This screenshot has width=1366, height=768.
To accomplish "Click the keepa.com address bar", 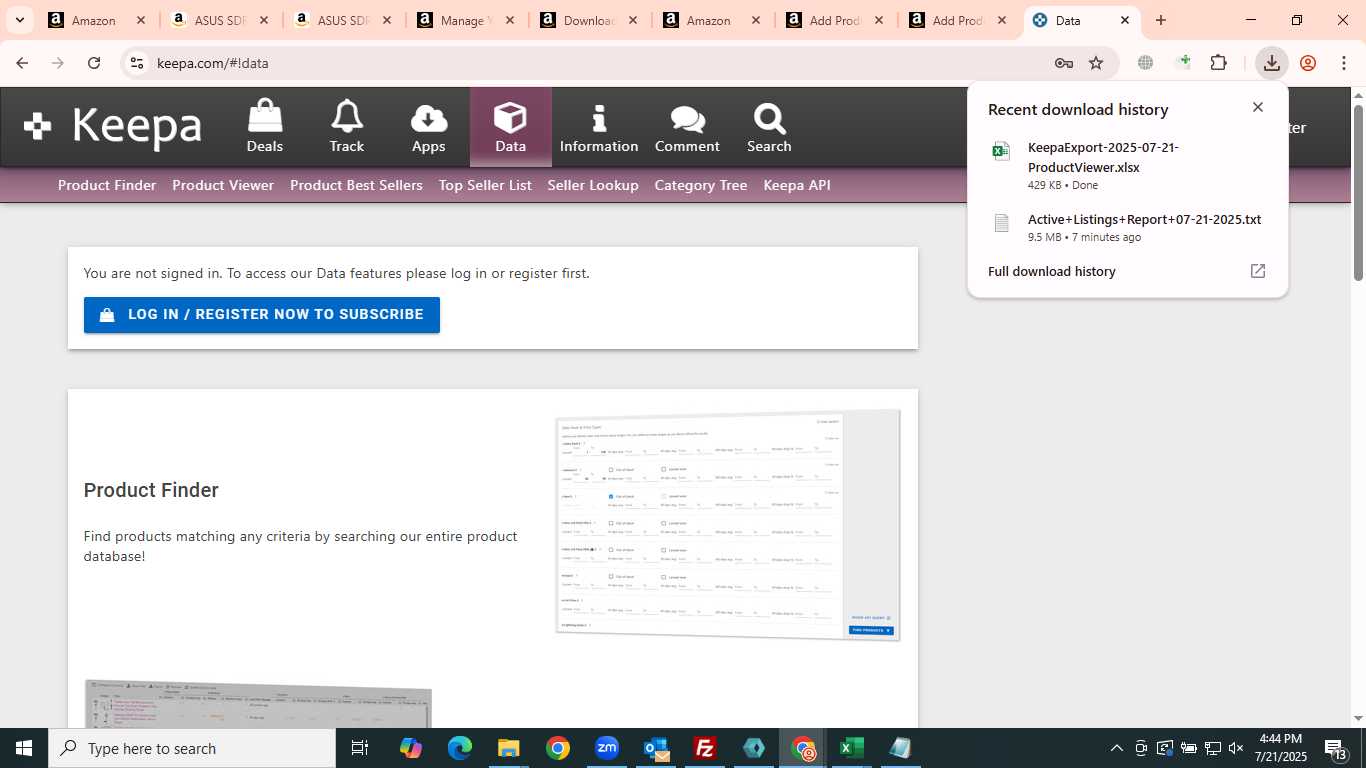I will 600,63.
